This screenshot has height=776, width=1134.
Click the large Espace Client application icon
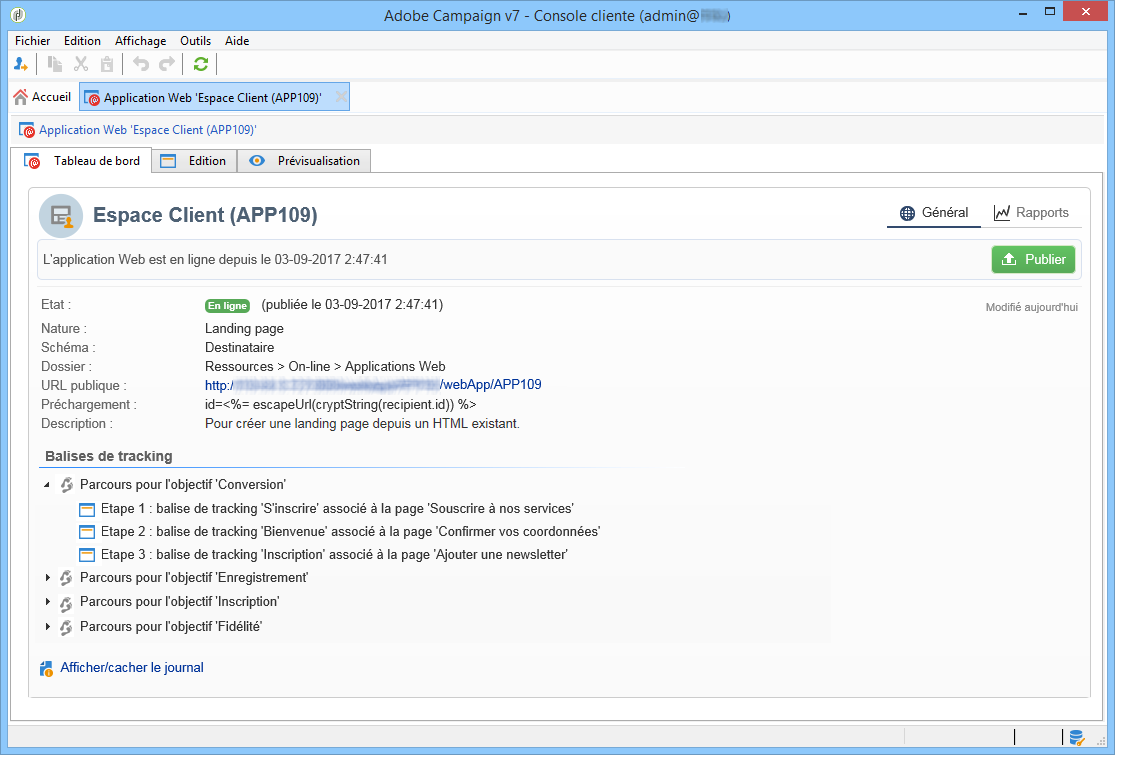coord(61,216)
